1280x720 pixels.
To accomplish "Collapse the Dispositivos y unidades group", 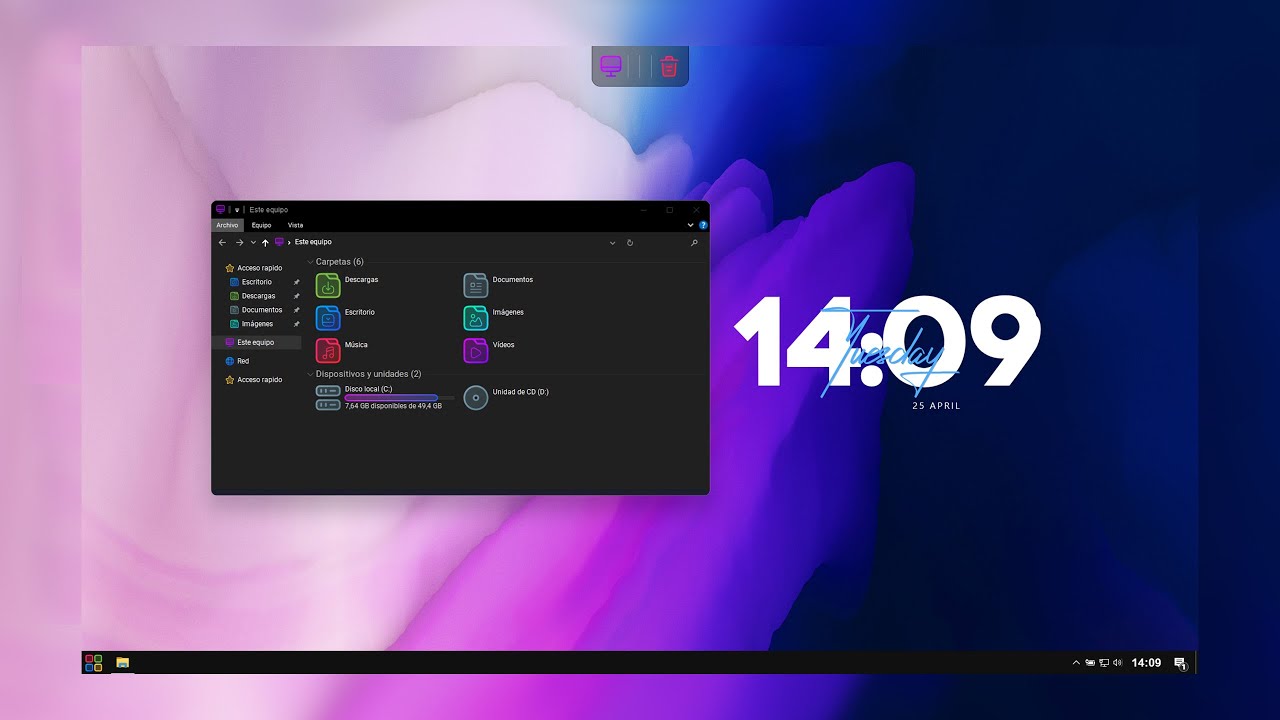I will tap(310, 374).
